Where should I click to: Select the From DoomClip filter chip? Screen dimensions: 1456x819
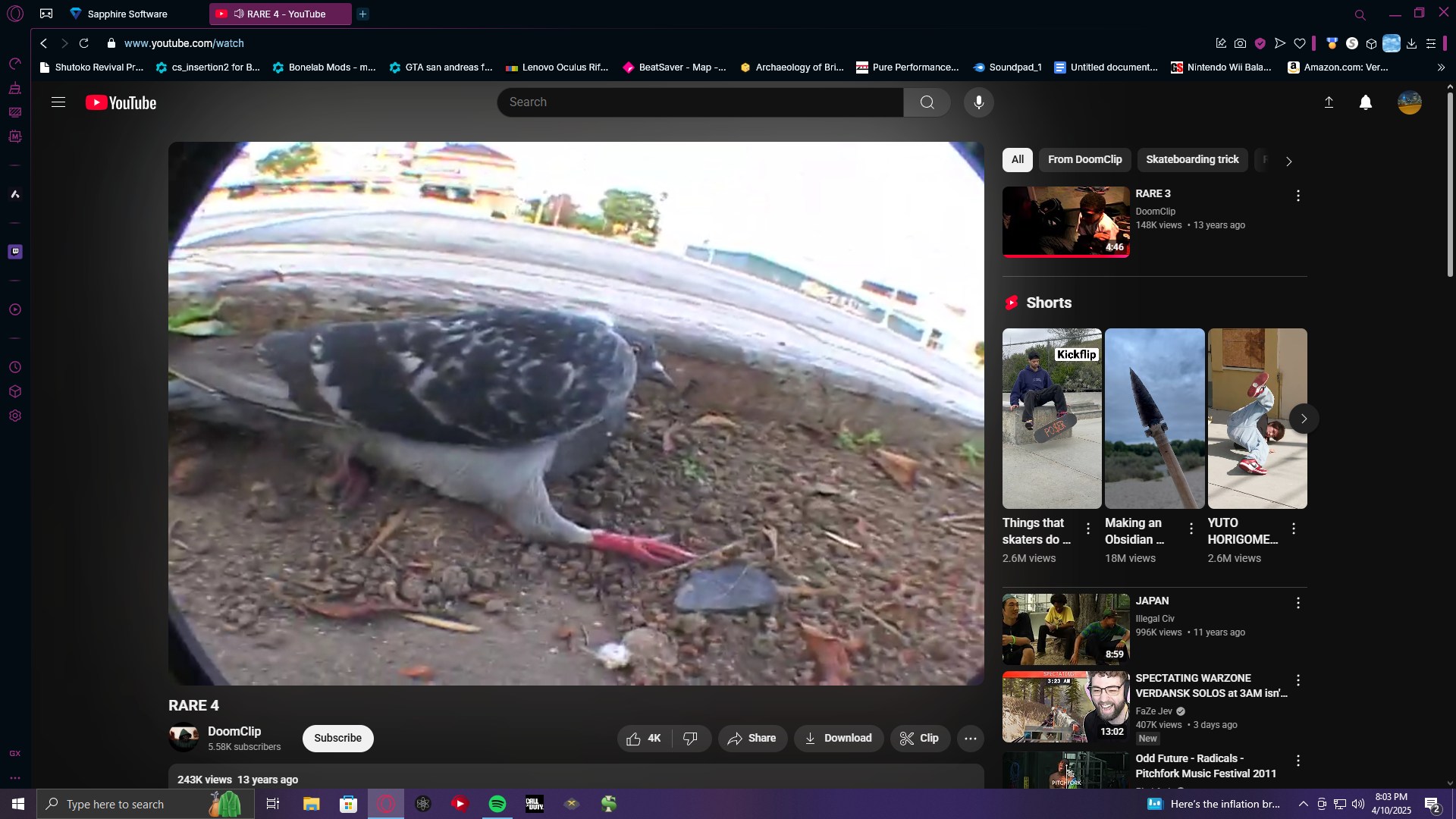click(x=1084, y=159)
